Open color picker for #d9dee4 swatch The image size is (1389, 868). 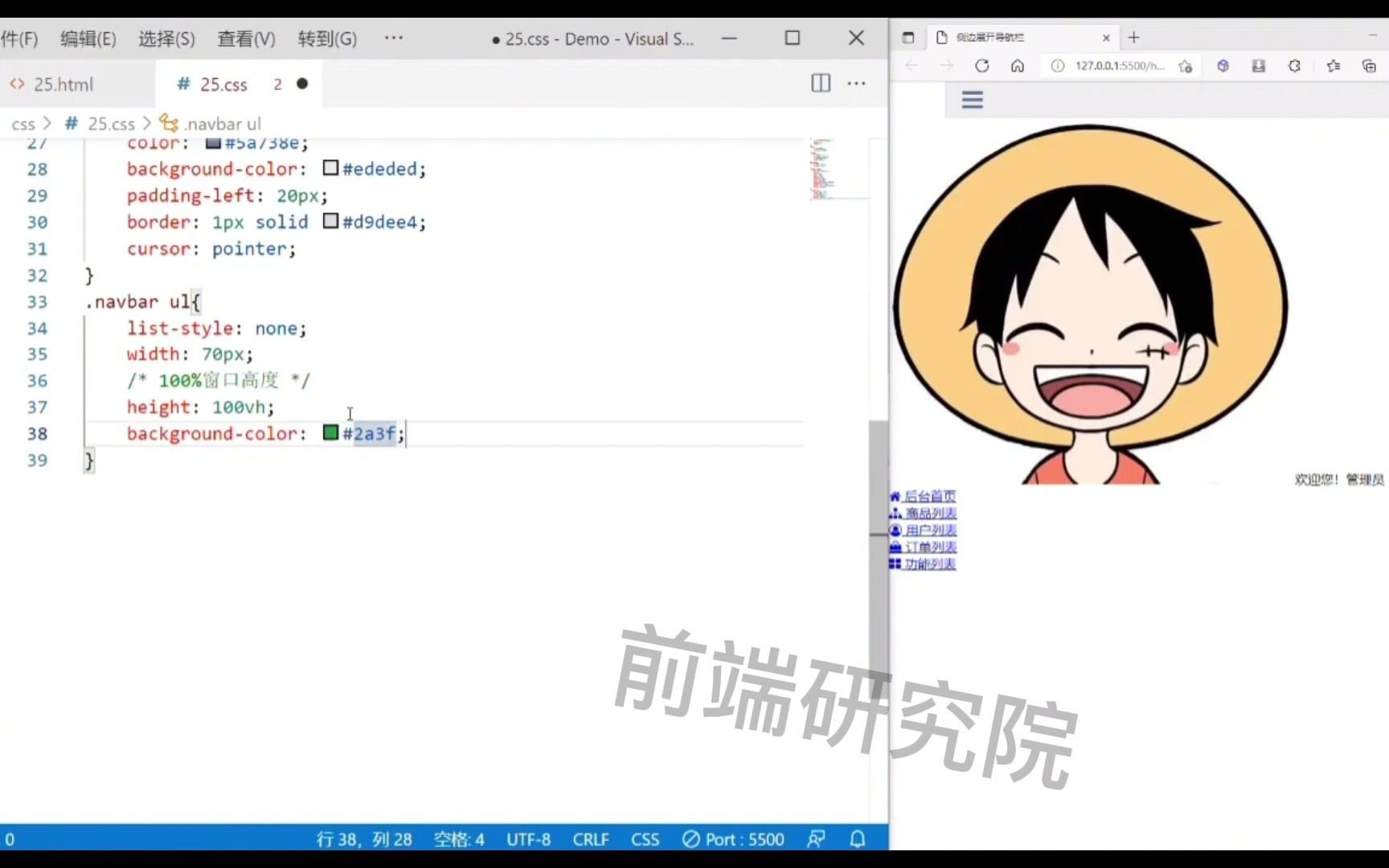[330, 221]
